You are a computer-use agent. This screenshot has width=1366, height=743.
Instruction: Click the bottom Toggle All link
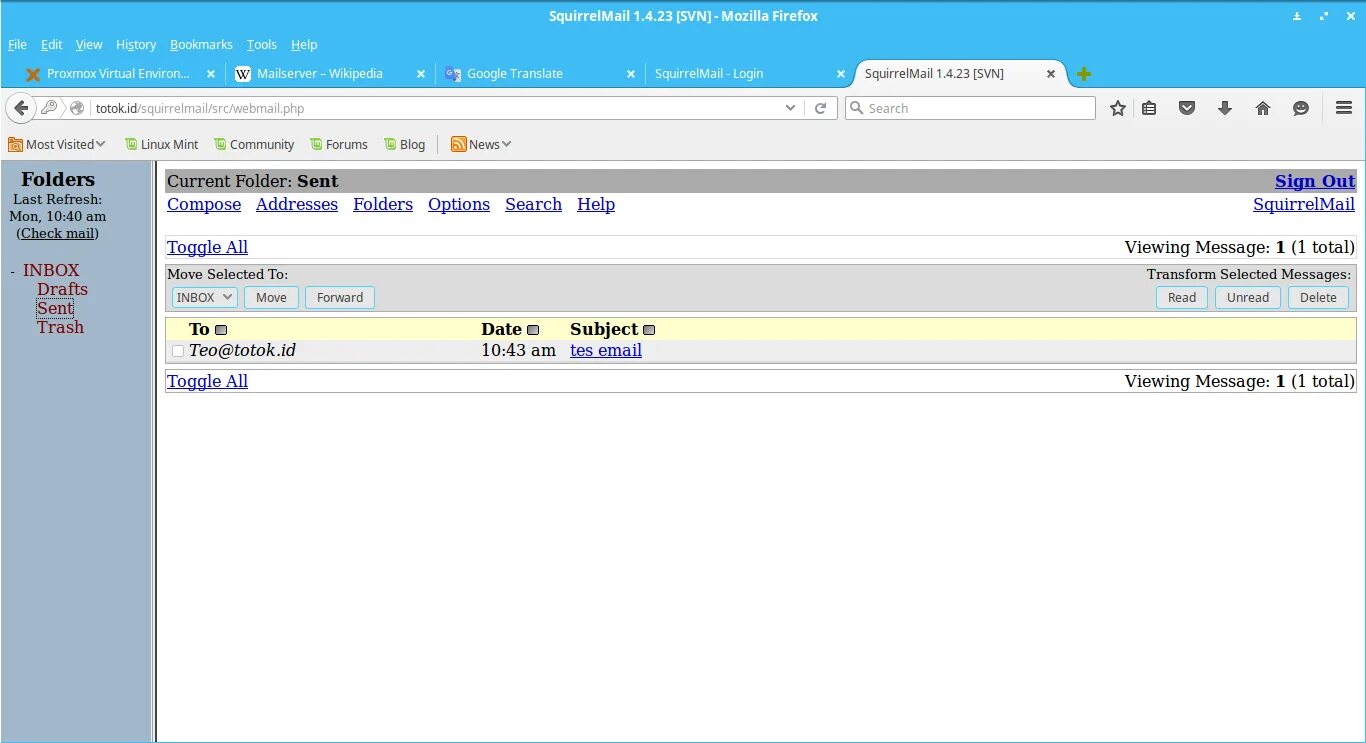207,381
